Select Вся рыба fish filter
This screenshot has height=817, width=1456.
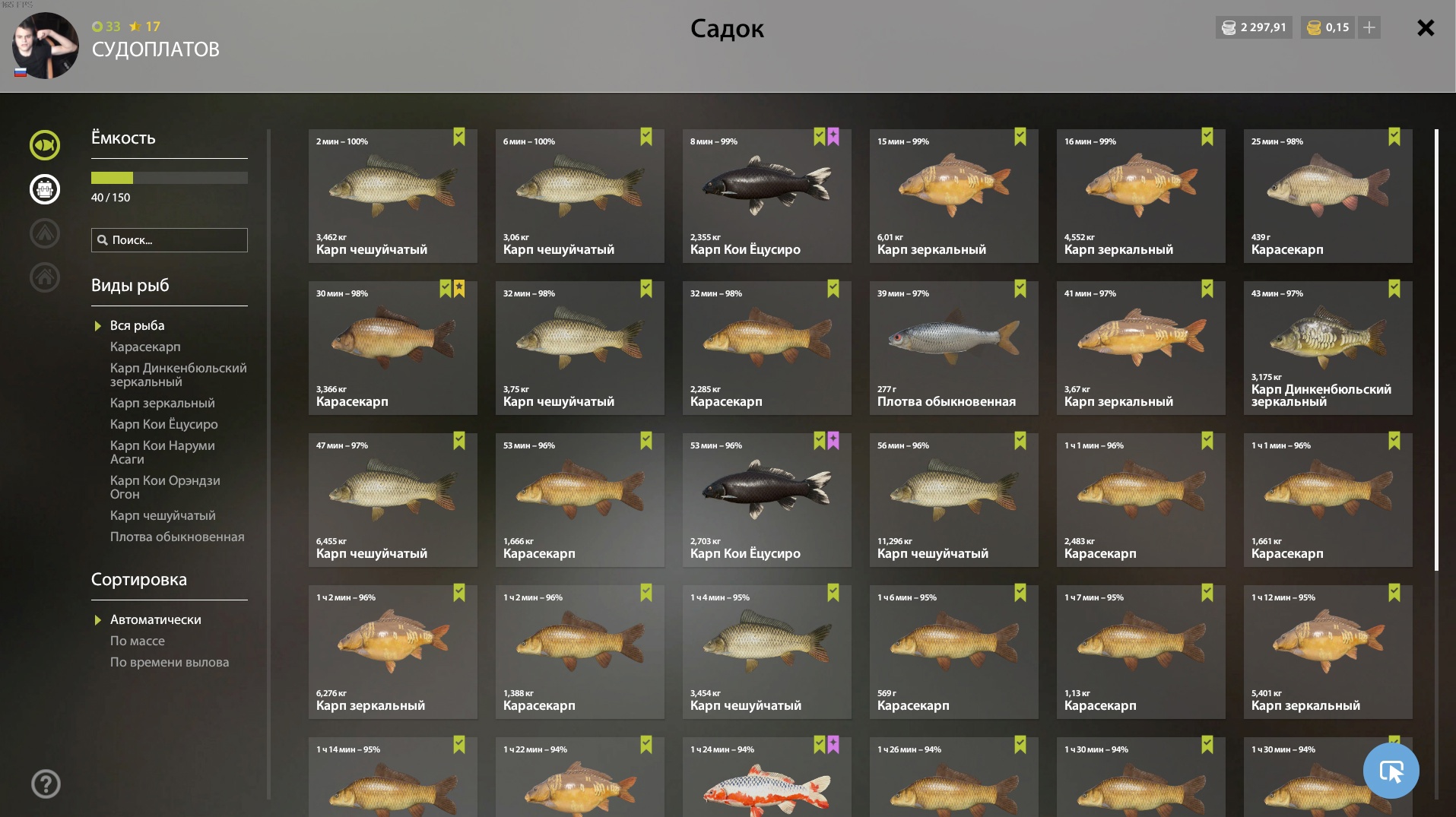point(137,325)
